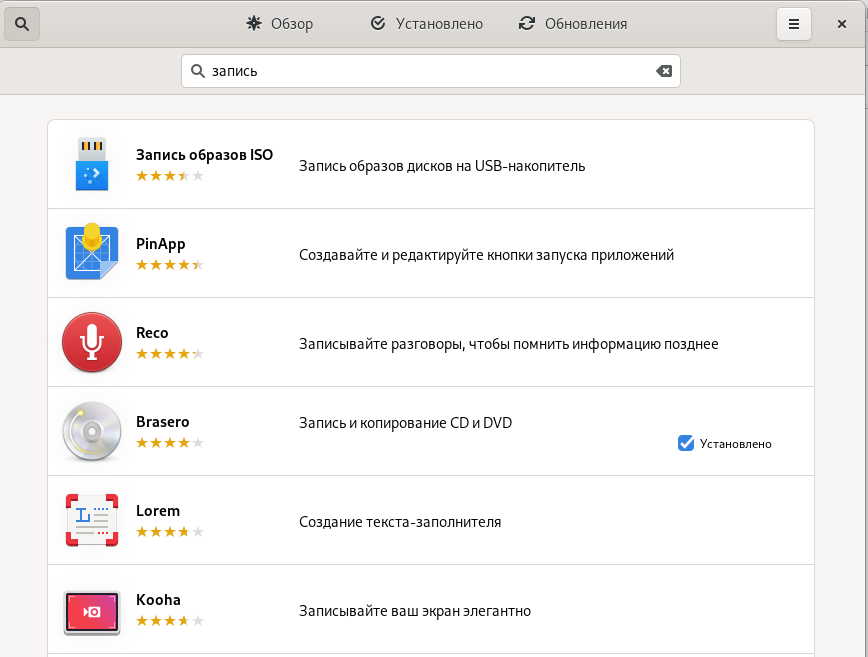Viewport: 868px width, 657px height.
Task: Open the Reco app title link
Action: coord(152,333)
